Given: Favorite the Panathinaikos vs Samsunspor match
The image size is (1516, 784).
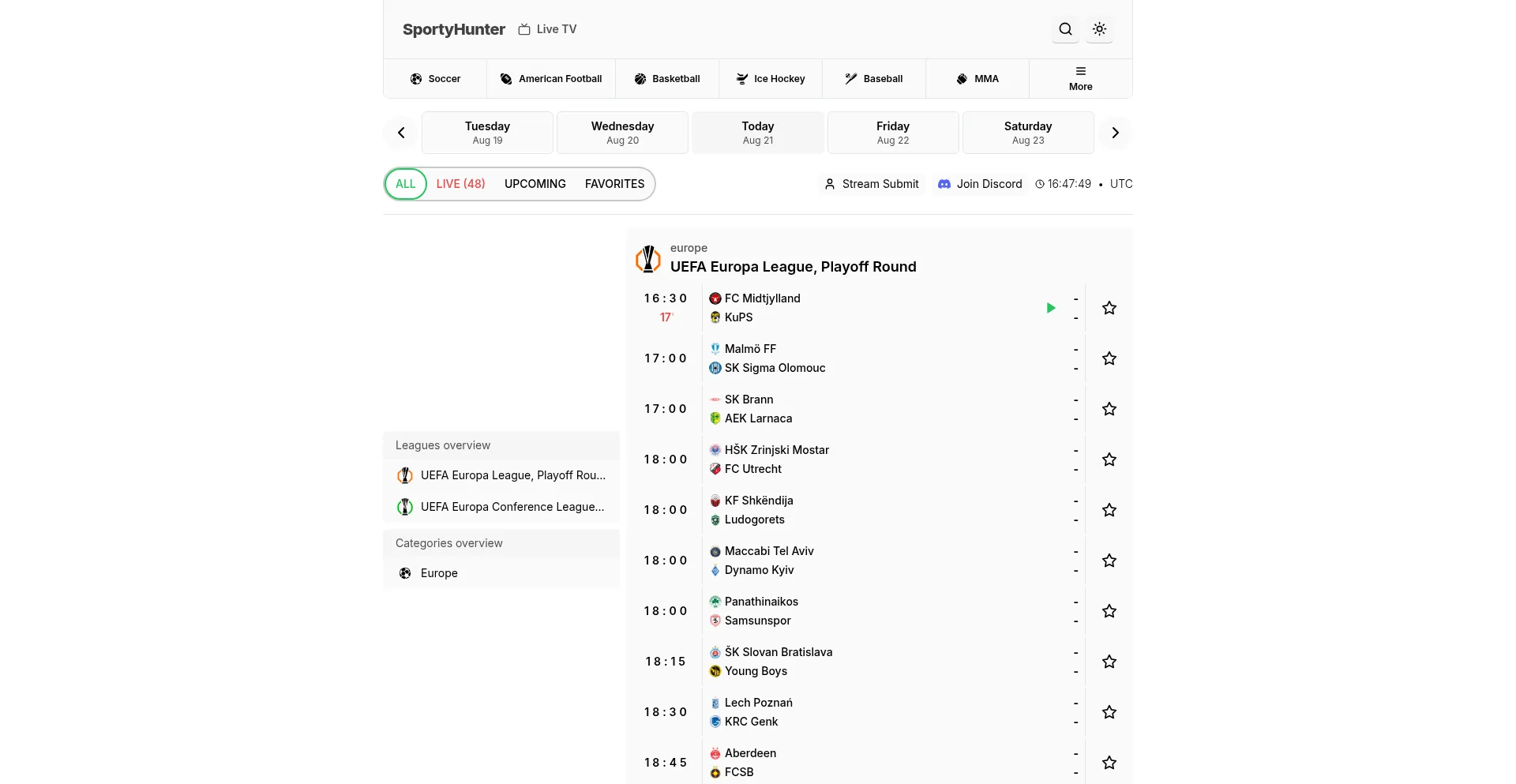Looking at the screenshot, I should click(x=1109, y=611).
